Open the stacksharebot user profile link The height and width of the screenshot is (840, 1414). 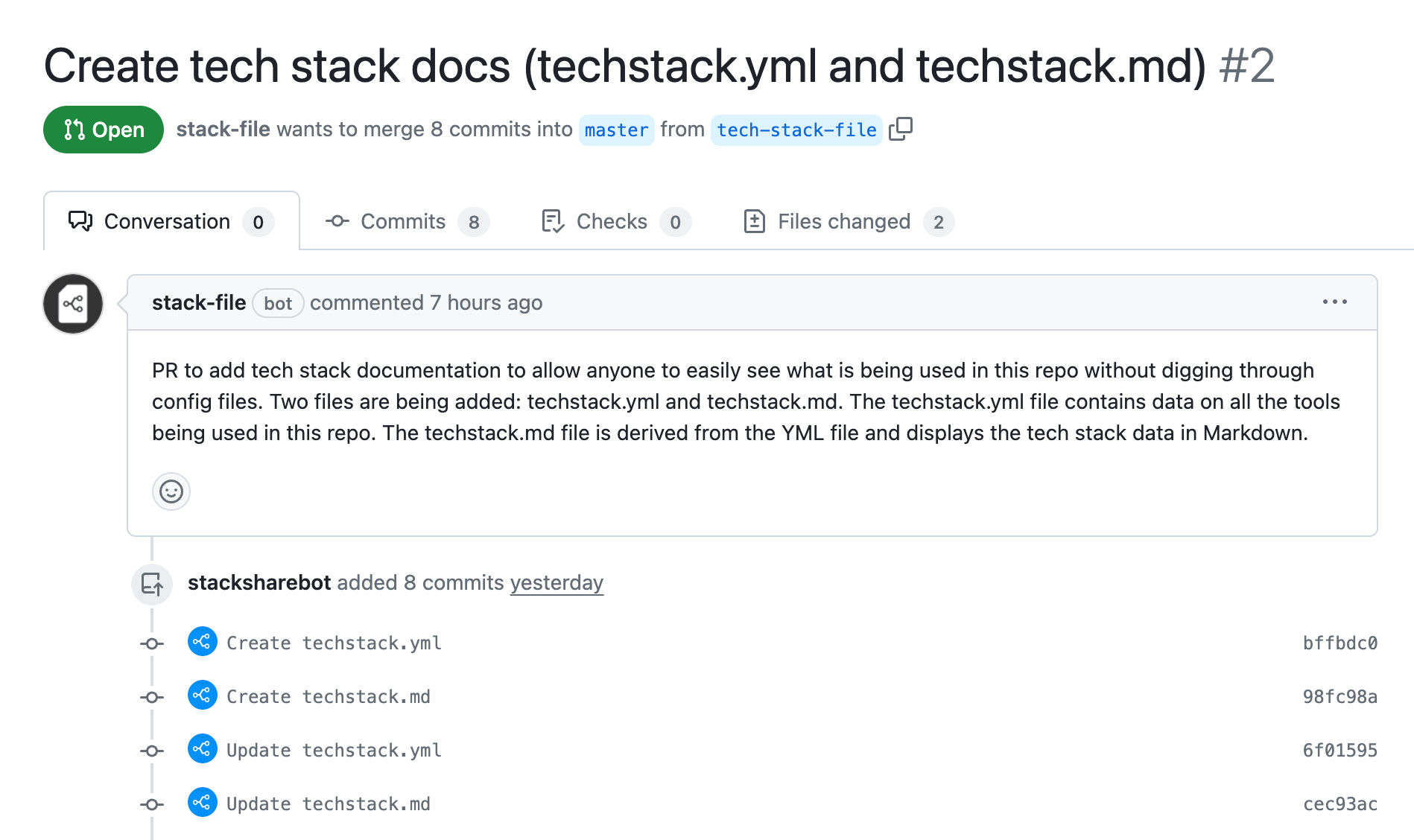(x=259, y=582)
